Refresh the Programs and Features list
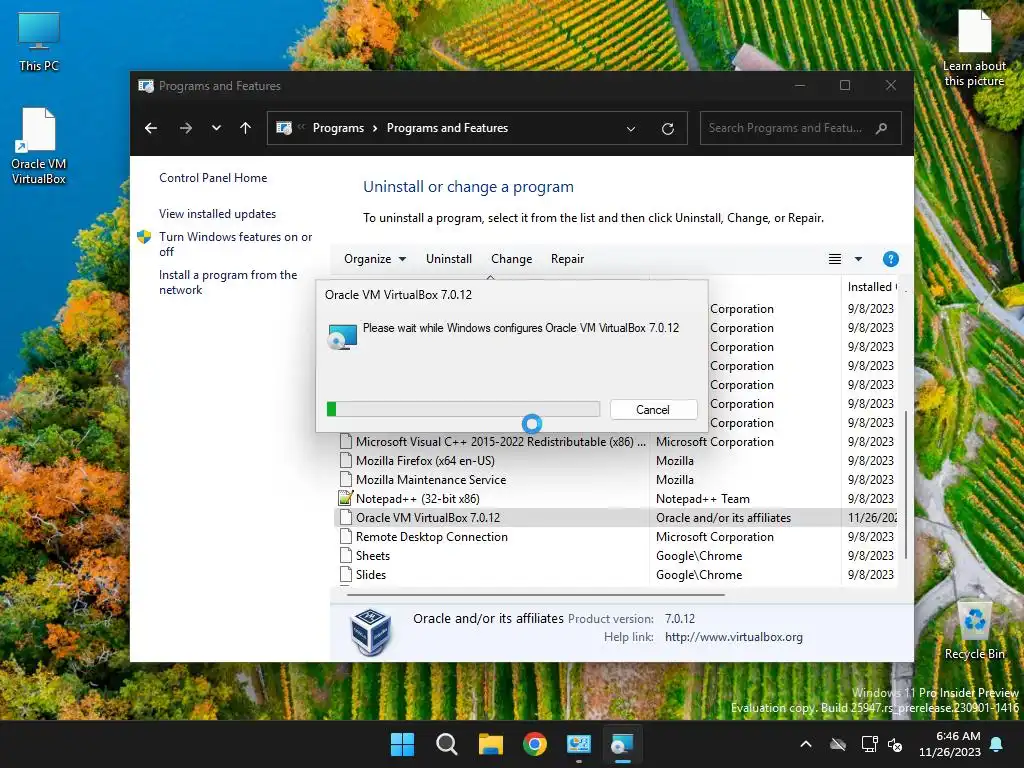The image size is (1024, 768). (667, 129)
